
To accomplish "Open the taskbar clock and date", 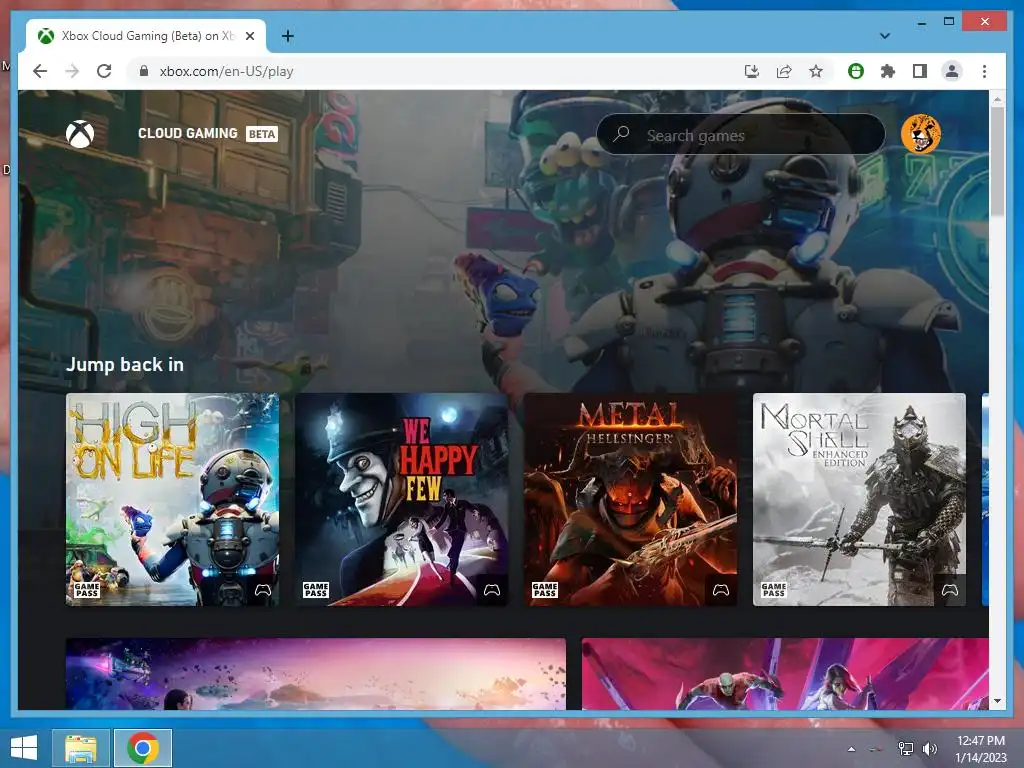I will [x=980, y=749].
